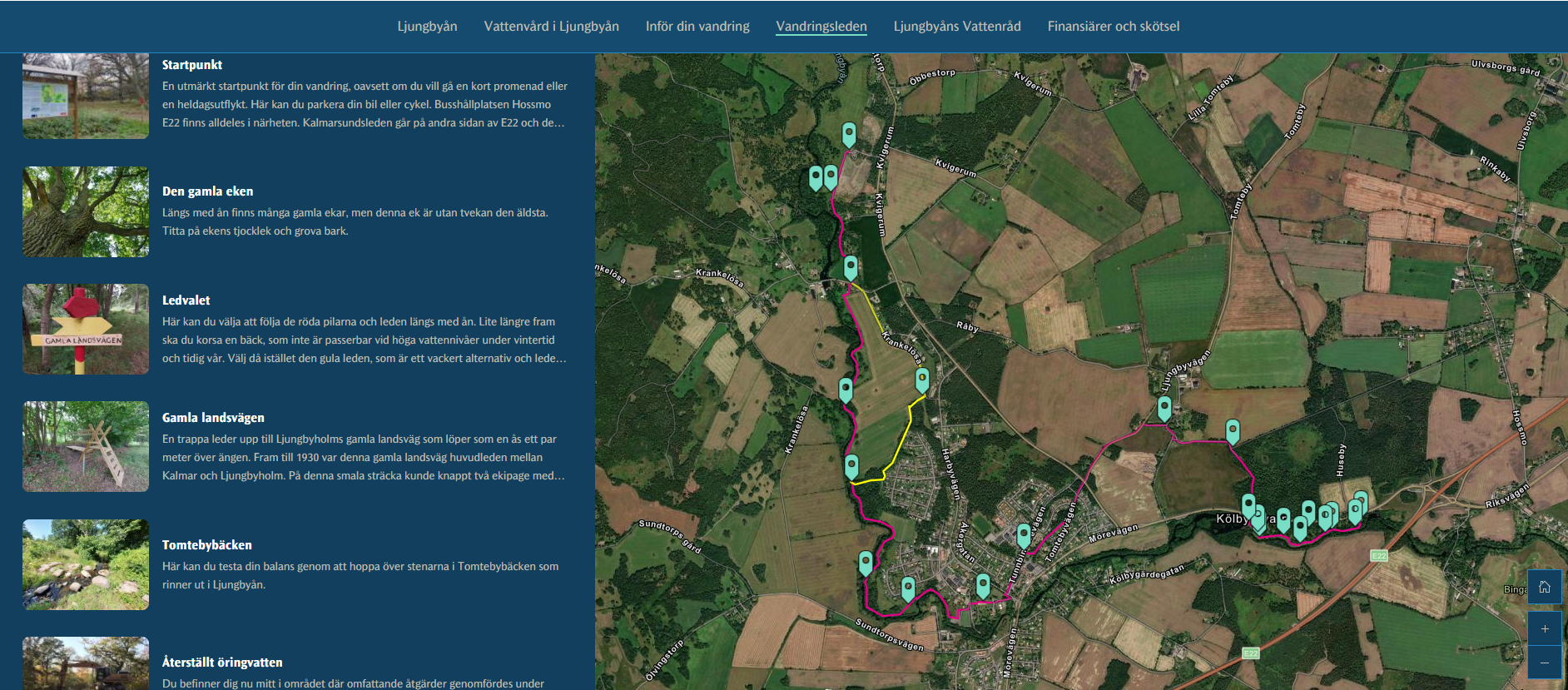Open the Ljungbyån menu item

427,27
